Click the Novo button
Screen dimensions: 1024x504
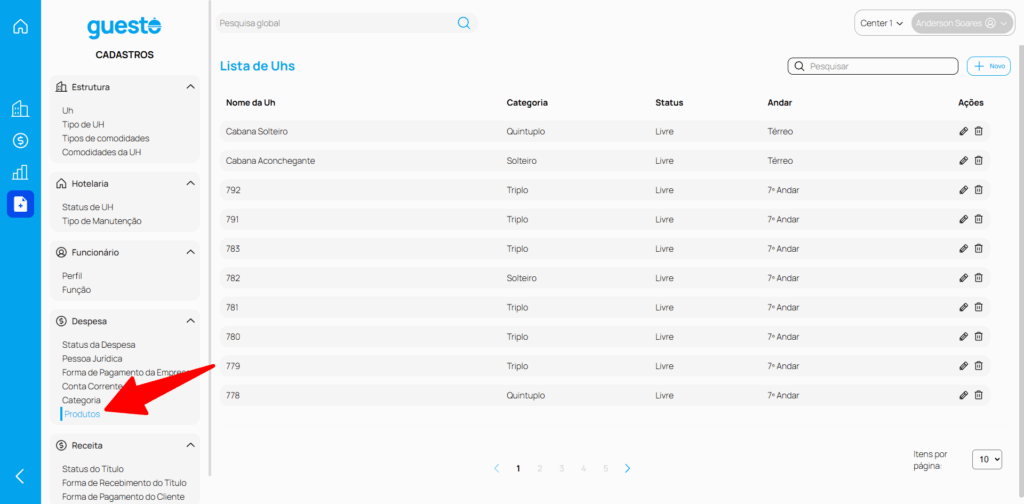coord(989,66)
